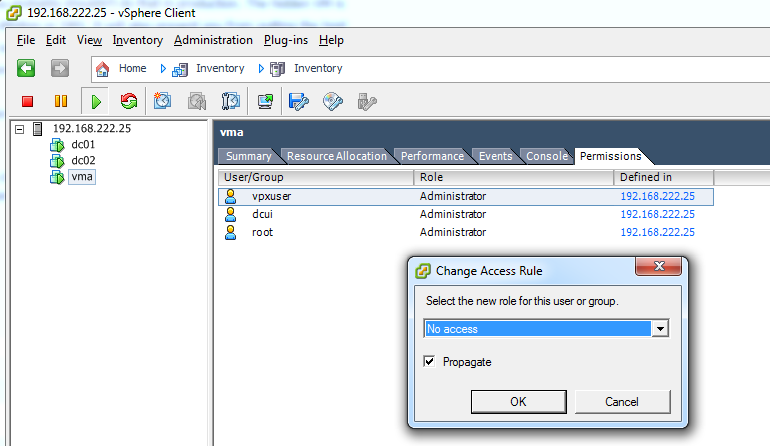
Task: Click the vma virtual machine icon
Action: [x=57, y=177]
